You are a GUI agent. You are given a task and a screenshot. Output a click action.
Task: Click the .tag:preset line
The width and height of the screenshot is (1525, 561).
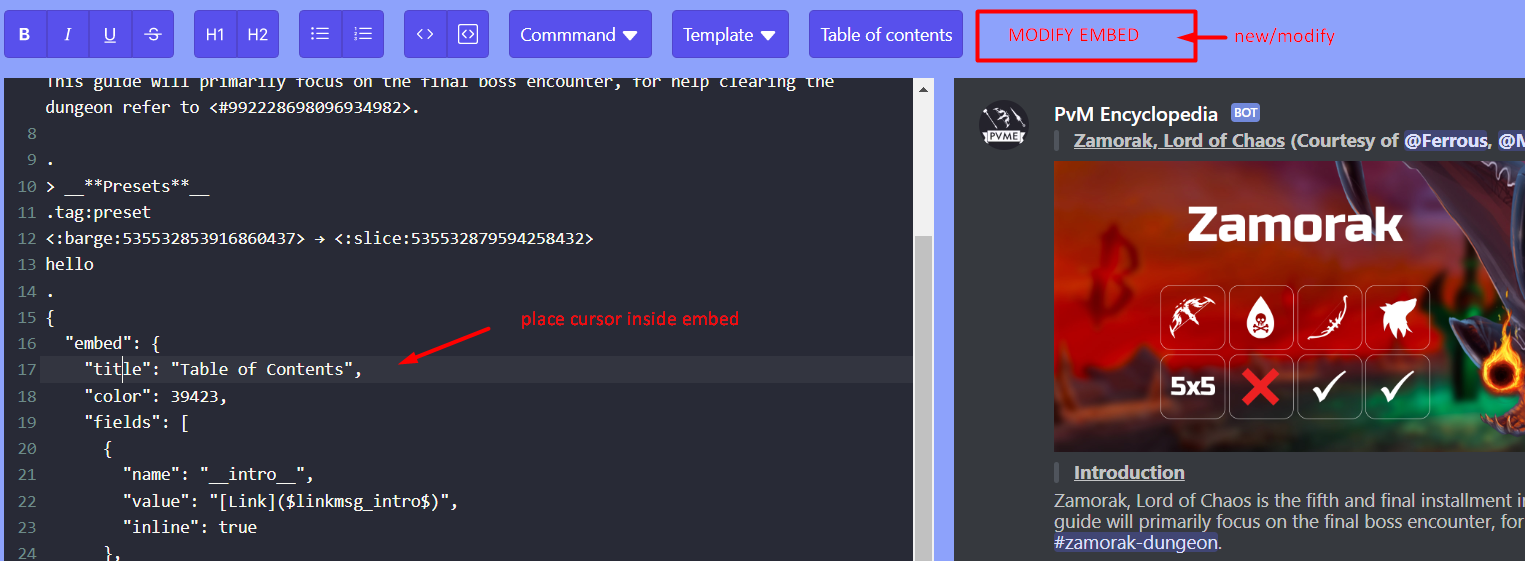(x=98, y=212)
